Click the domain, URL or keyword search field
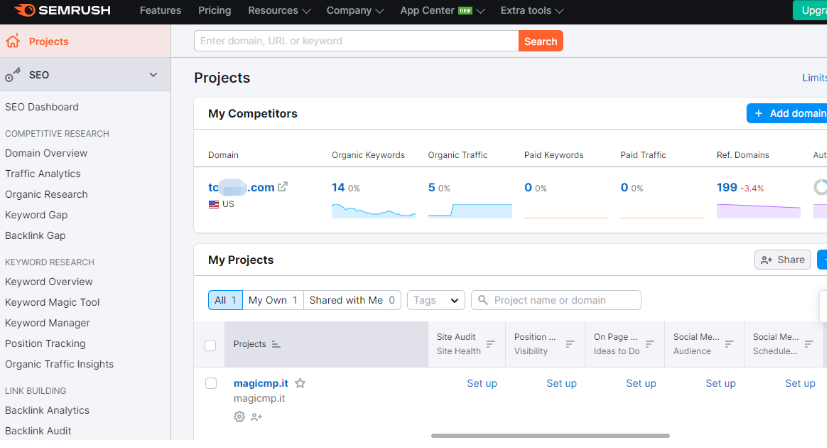This screenshot has height=448, width=827. tap(357, 41)
